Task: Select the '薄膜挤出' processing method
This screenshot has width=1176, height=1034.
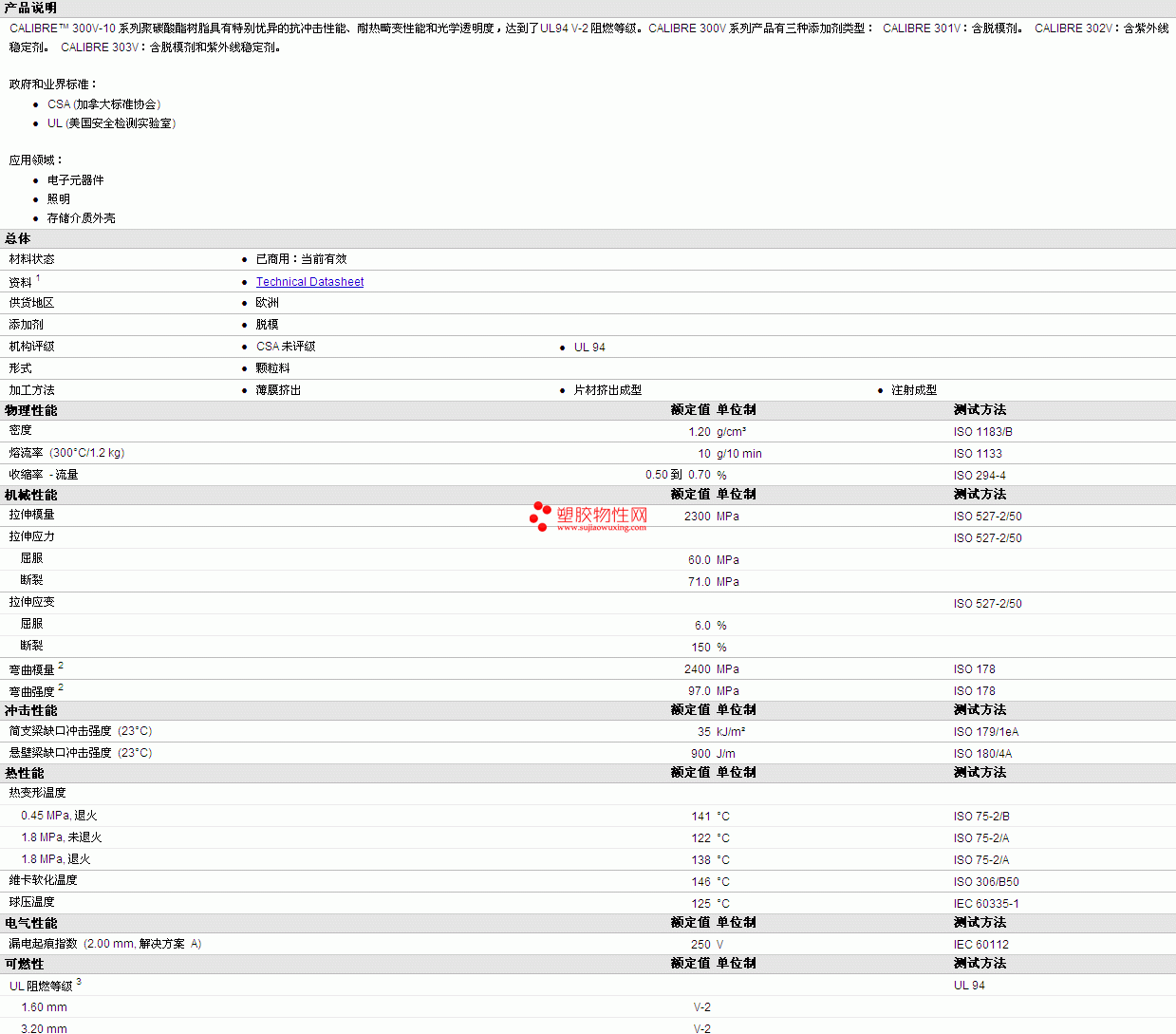Action: point(279,390)
